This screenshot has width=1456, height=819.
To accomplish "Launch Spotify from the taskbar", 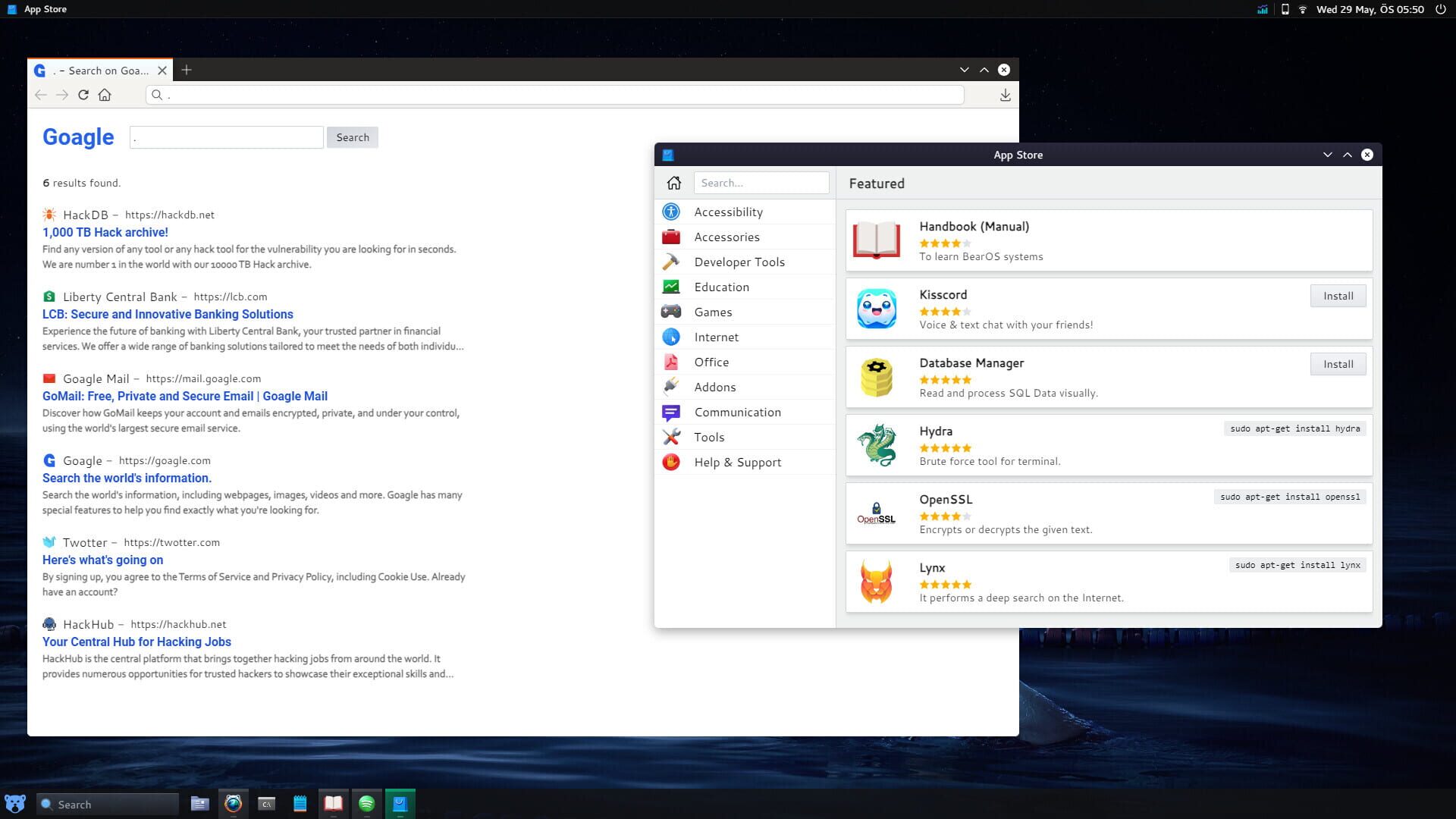I will tap(367, 803).
